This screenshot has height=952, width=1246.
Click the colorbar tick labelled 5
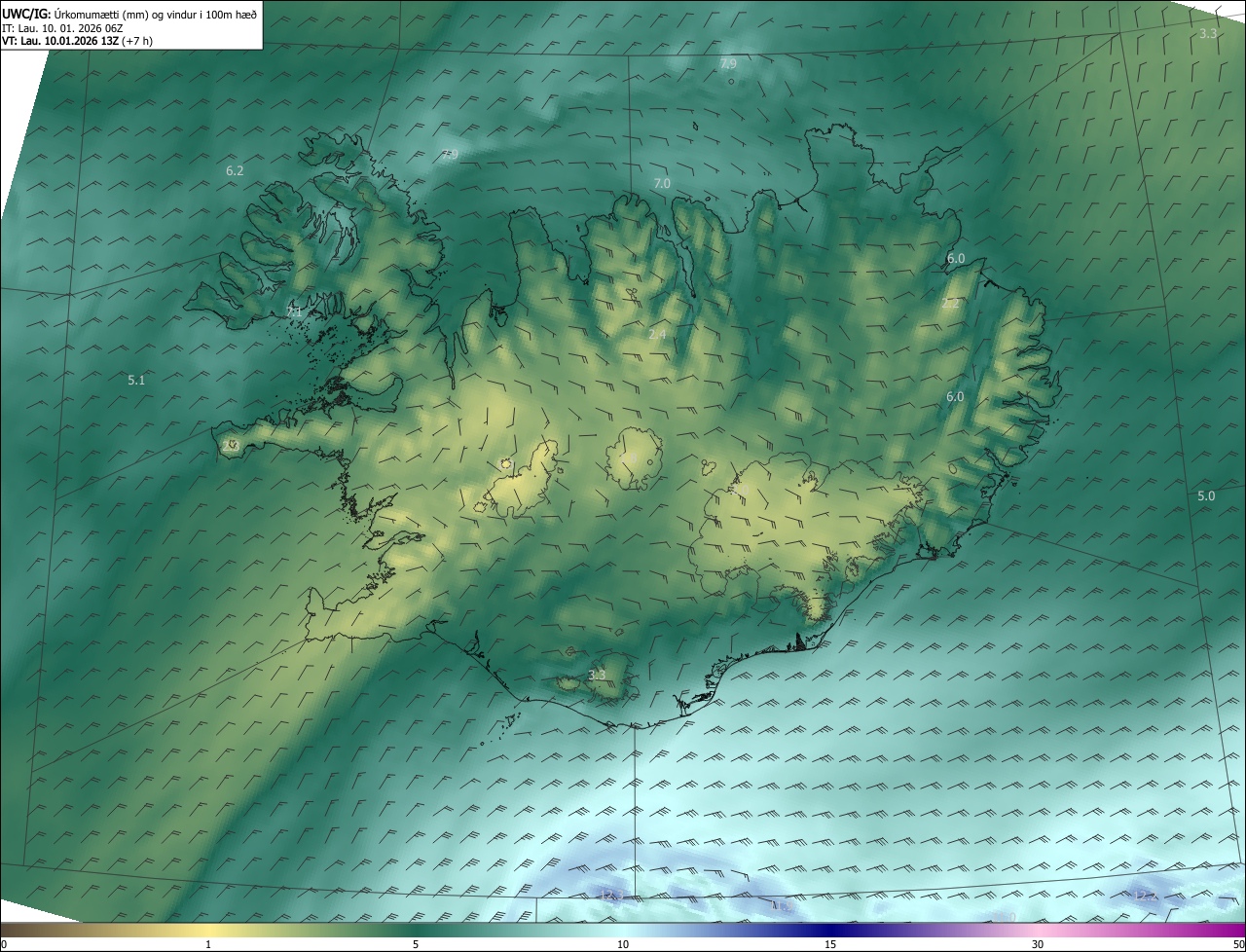[x=416, y=944]
